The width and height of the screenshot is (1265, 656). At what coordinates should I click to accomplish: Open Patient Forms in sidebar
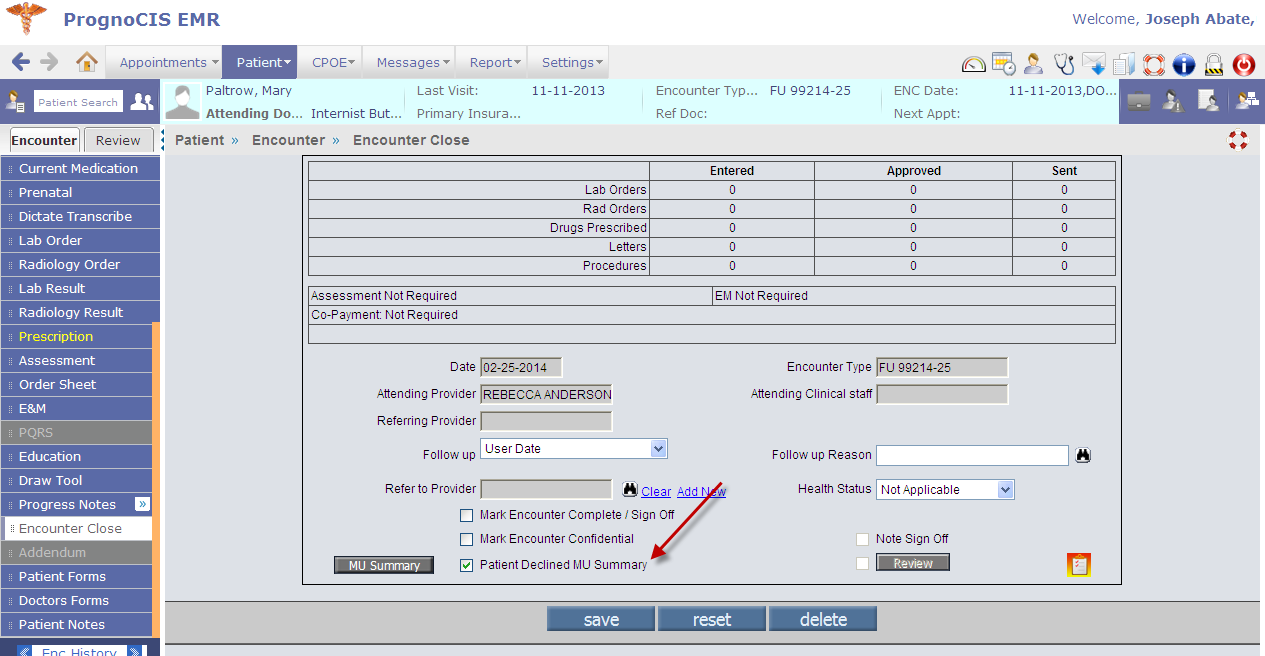click(76, 577)
